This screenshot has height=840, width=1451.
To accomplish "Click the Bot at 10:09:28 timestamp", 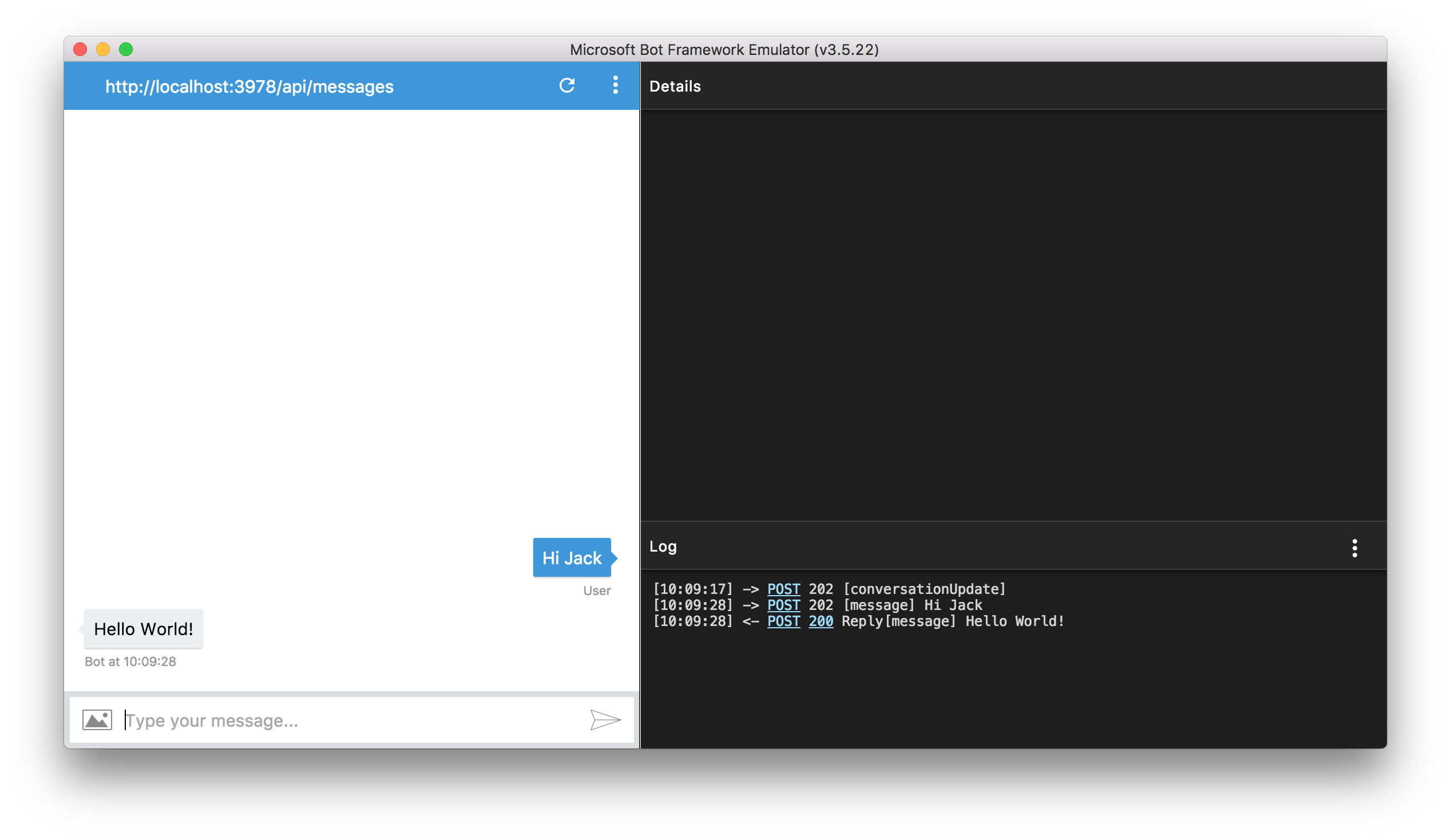I will 130,661.
